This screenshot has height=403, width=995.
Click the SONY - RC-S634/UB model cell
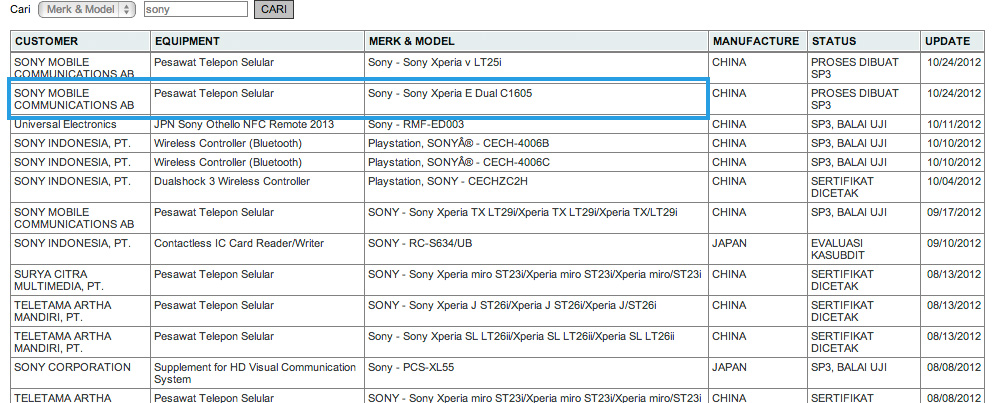coord(536,249)
